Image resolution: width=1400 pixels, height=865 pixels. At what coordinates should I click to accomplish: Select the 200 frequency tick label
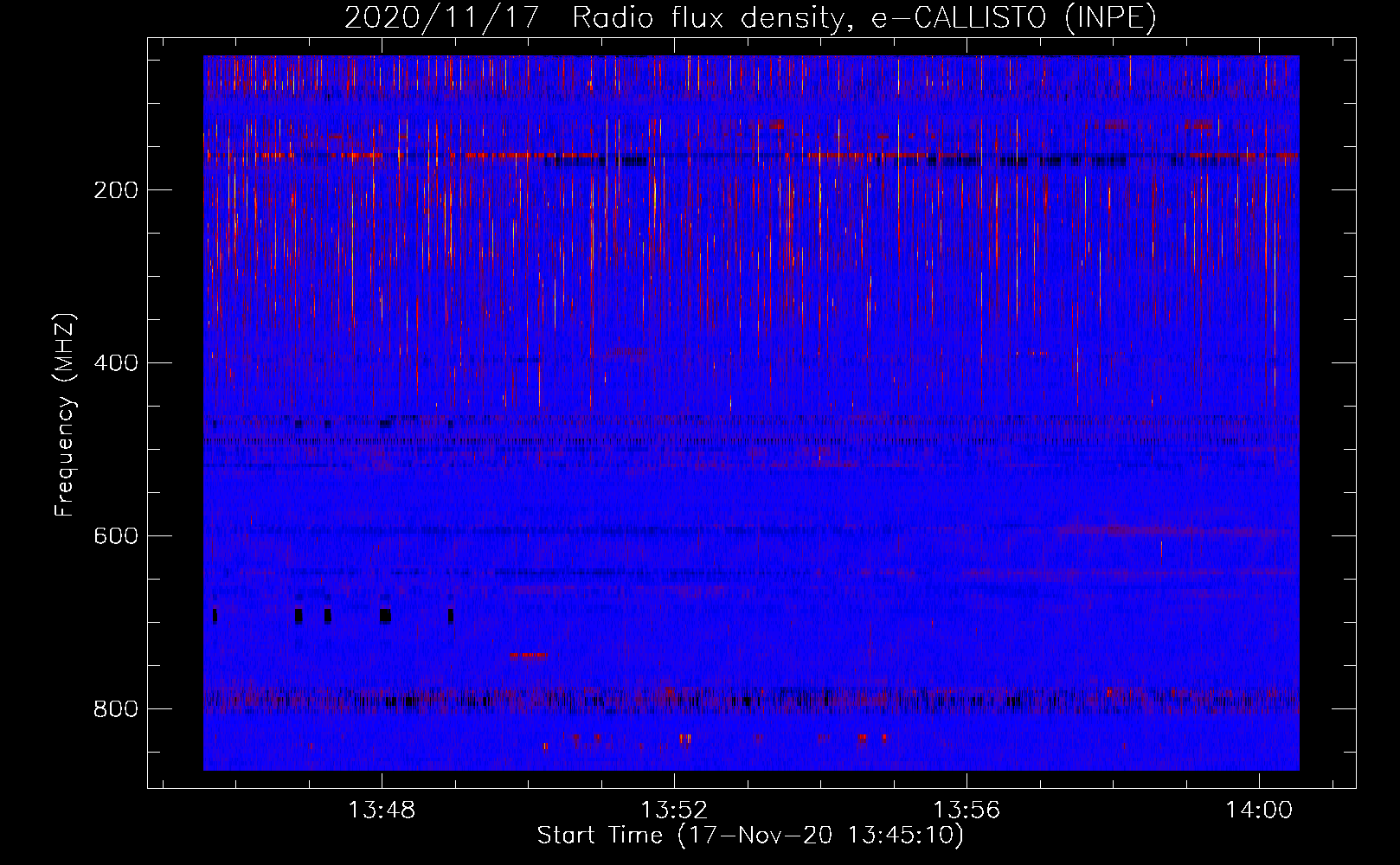116,190
